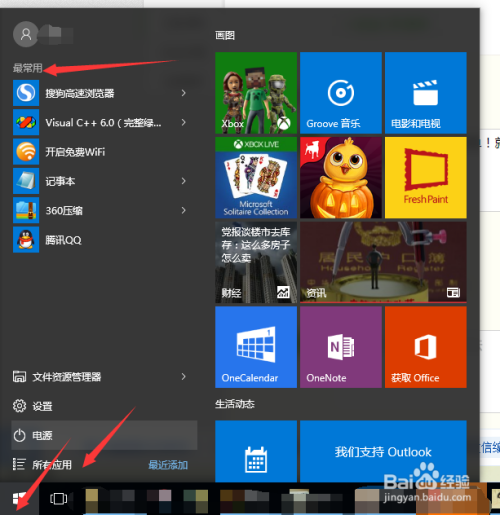This screenshot has height=515, width=500.
Task: Open the OneNote tile
Action: coord(341,347)
